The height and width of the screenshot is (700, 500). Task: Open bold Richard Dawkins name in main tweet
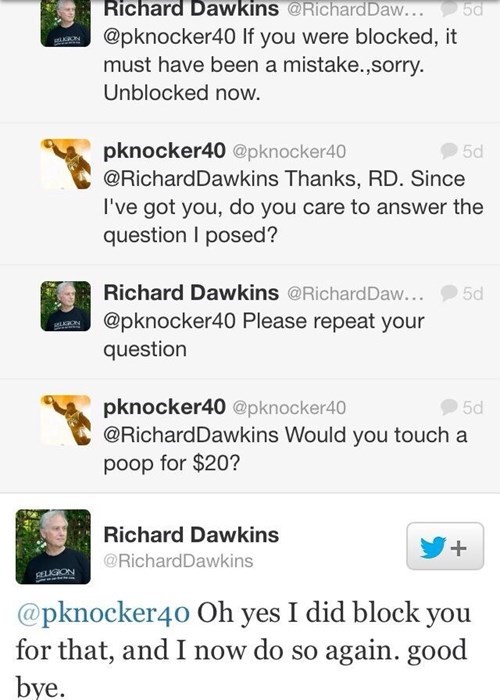click(x=191, y=534)
